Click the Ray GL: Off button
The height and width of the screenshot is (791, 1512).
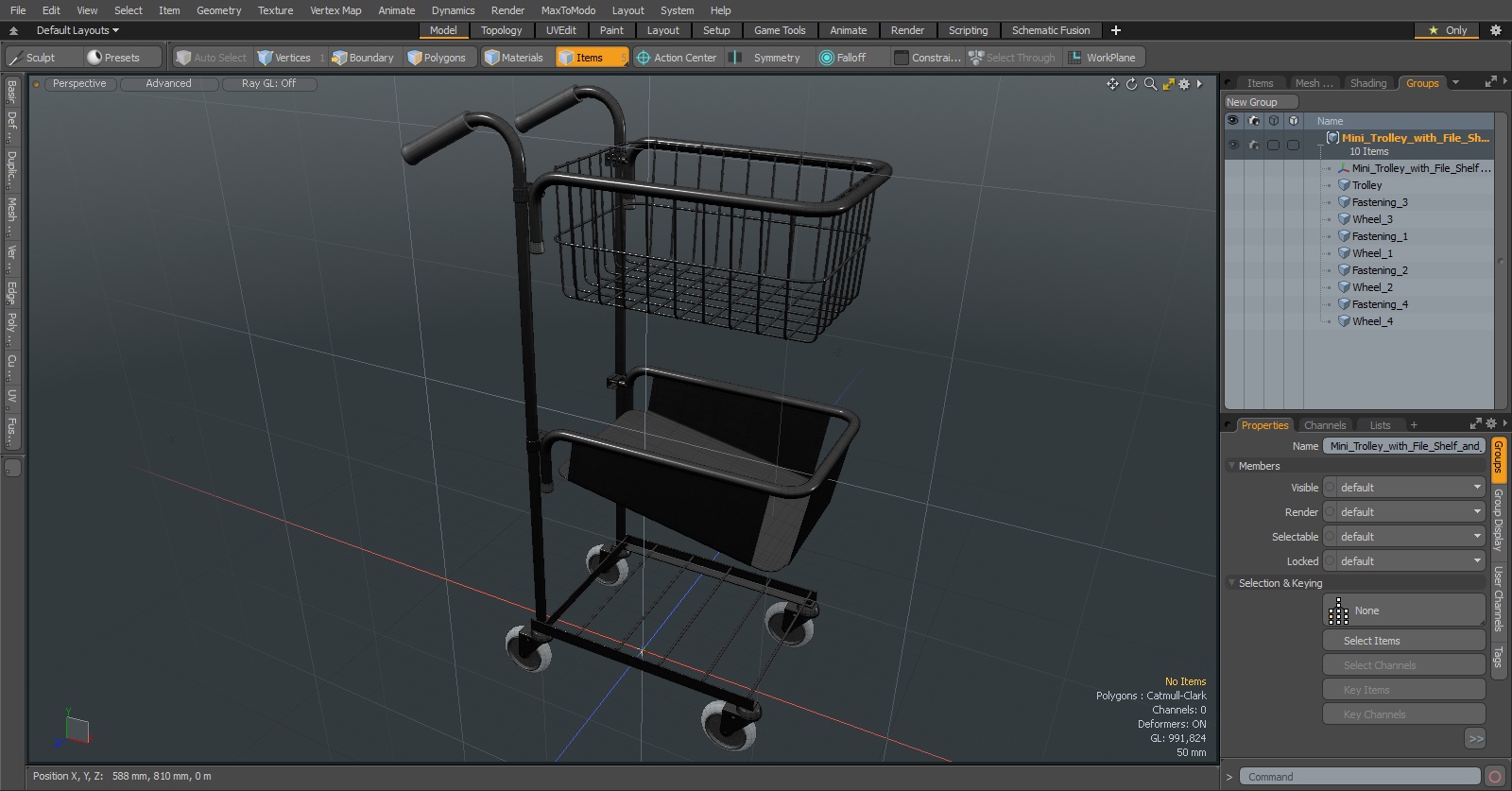[x=268, y=83]
